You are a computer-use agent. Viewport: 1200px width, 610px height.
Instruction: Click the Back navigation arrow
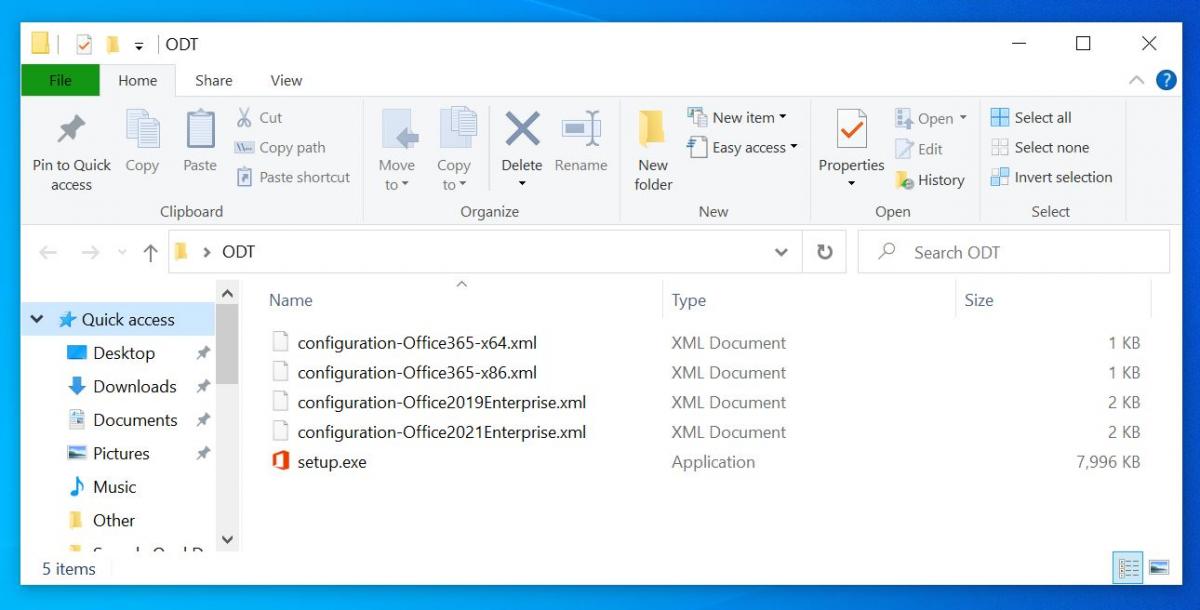coord(48,253)
